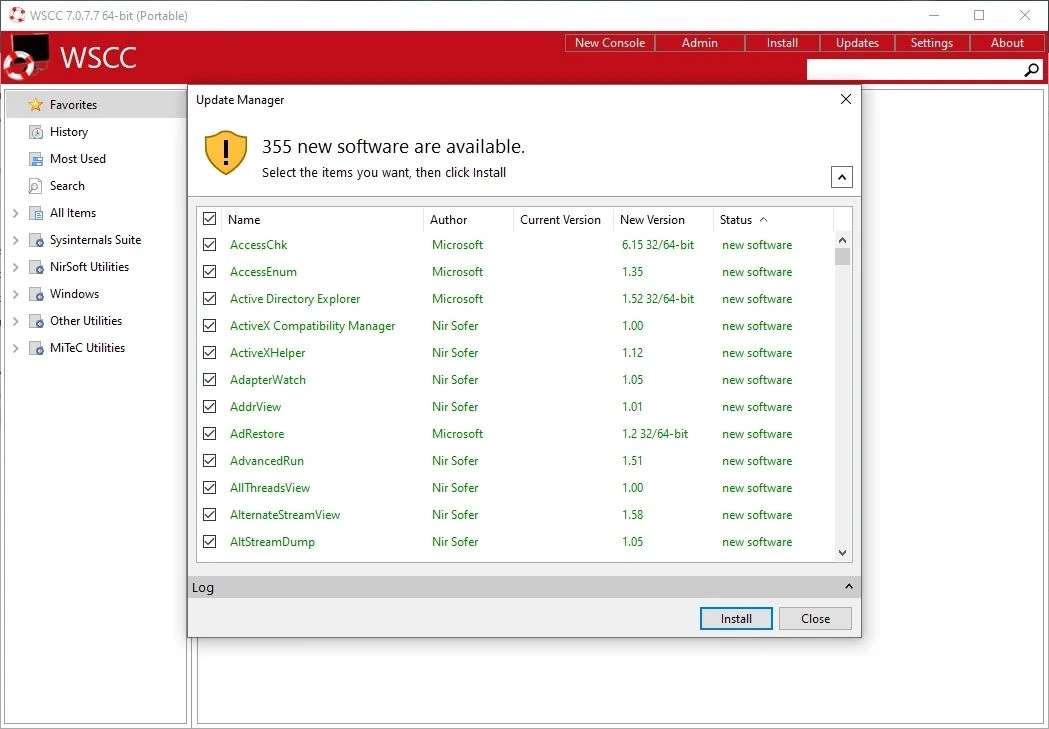
Task: Expand the Log section chevron
Action: (848, 587)
